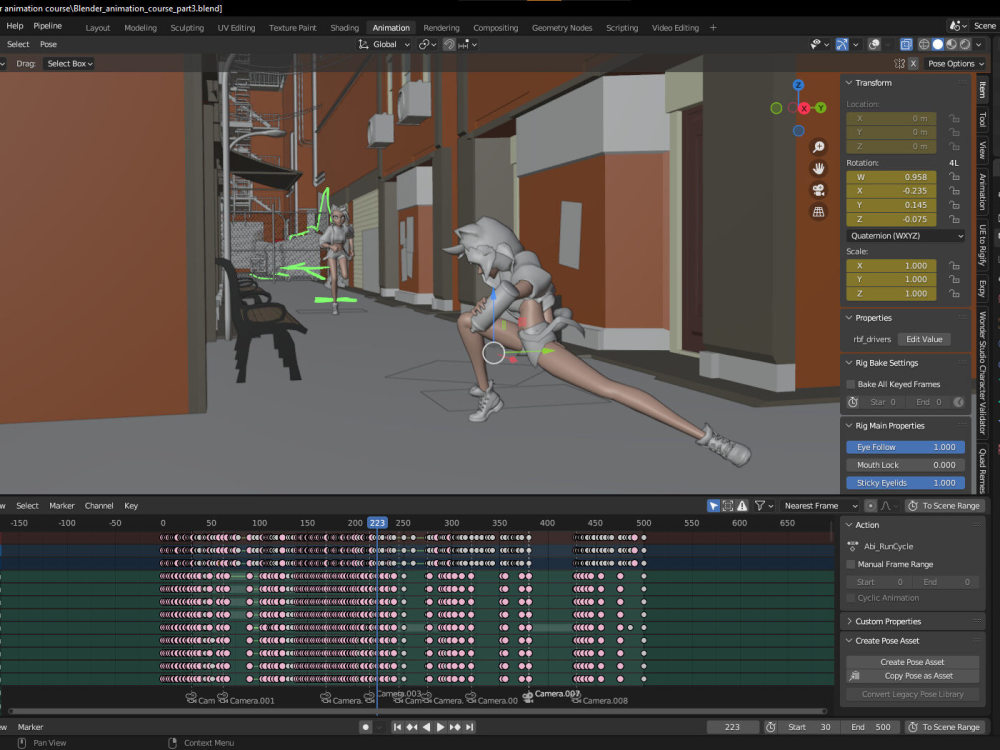1000x750 pixels.
Task: Enable Bake All Keyed Frames checkbox
Action: [x=851, y=384]
